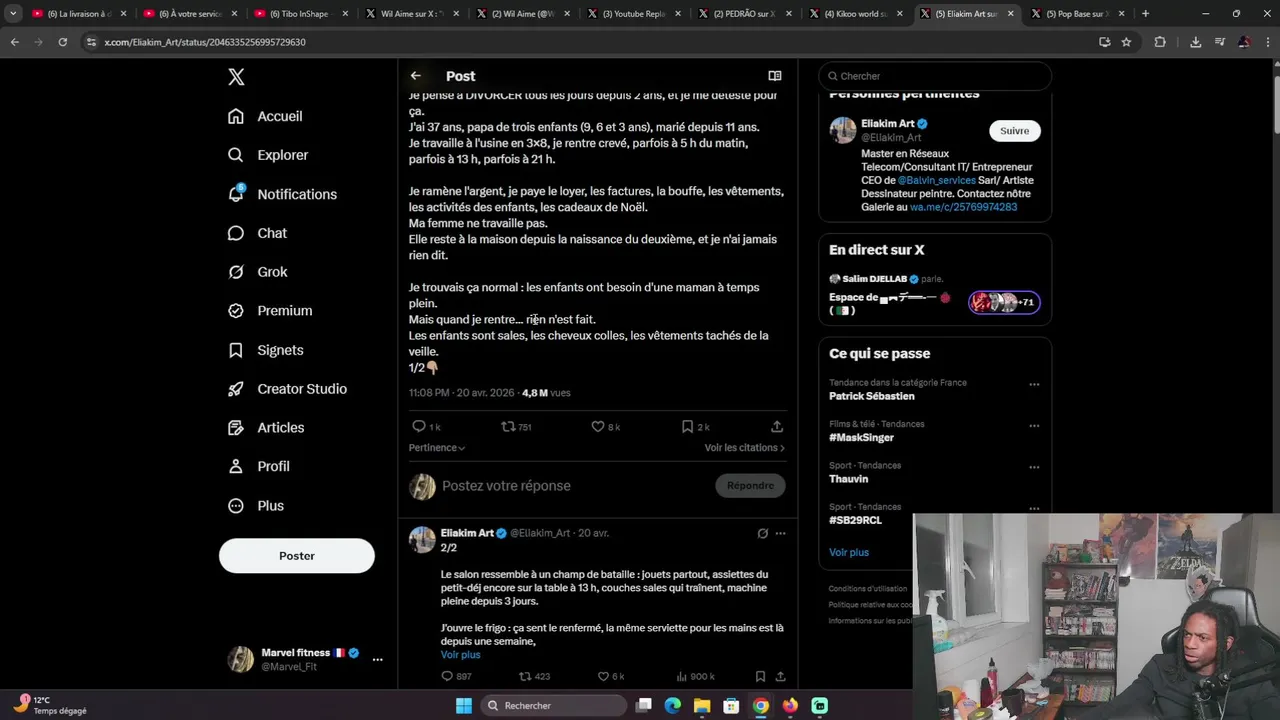The height and width of the screenshot is (720, 1280).
Task: Open a new browser tab
Action: [x=1146, y=14]
